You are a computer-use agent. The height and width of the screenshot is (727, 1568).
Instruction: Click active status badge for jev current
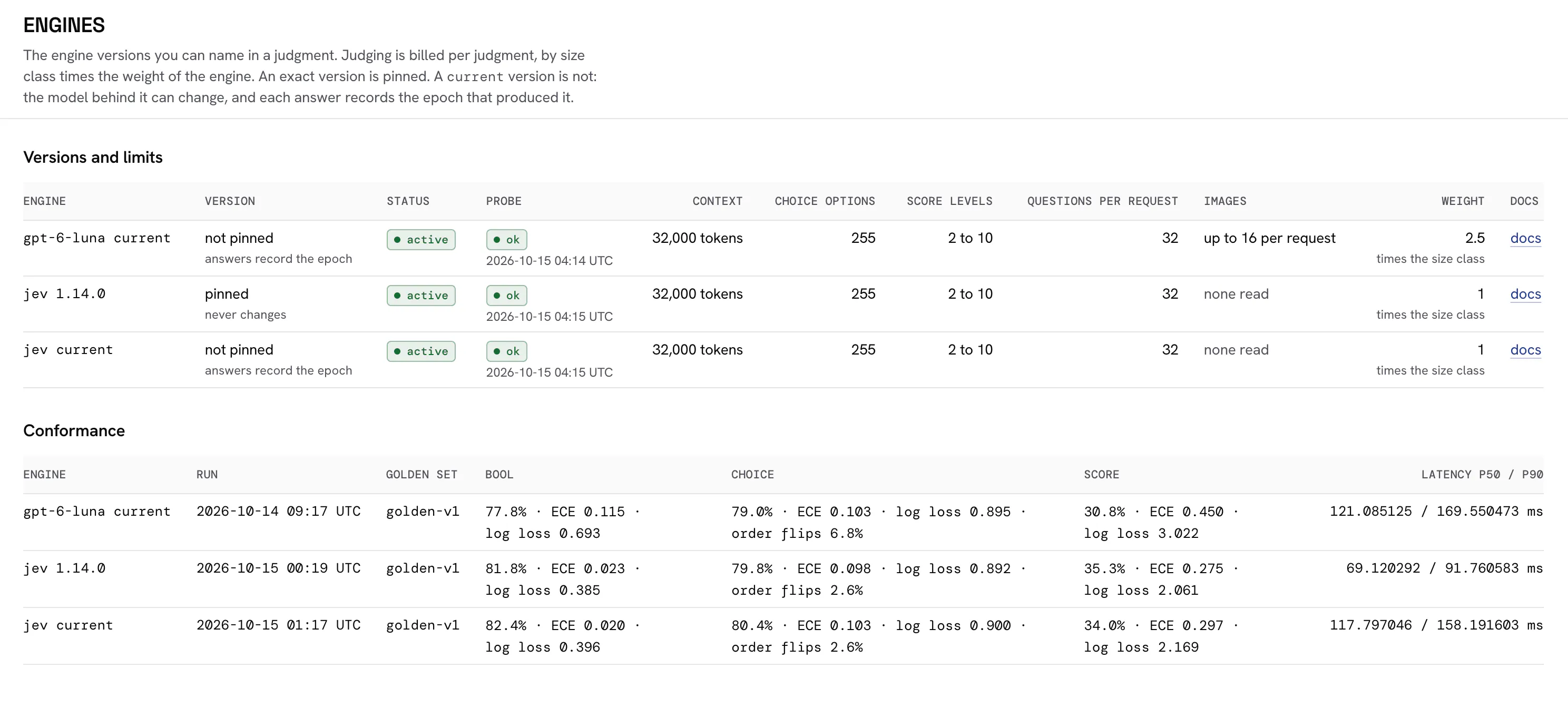[421, 351]
